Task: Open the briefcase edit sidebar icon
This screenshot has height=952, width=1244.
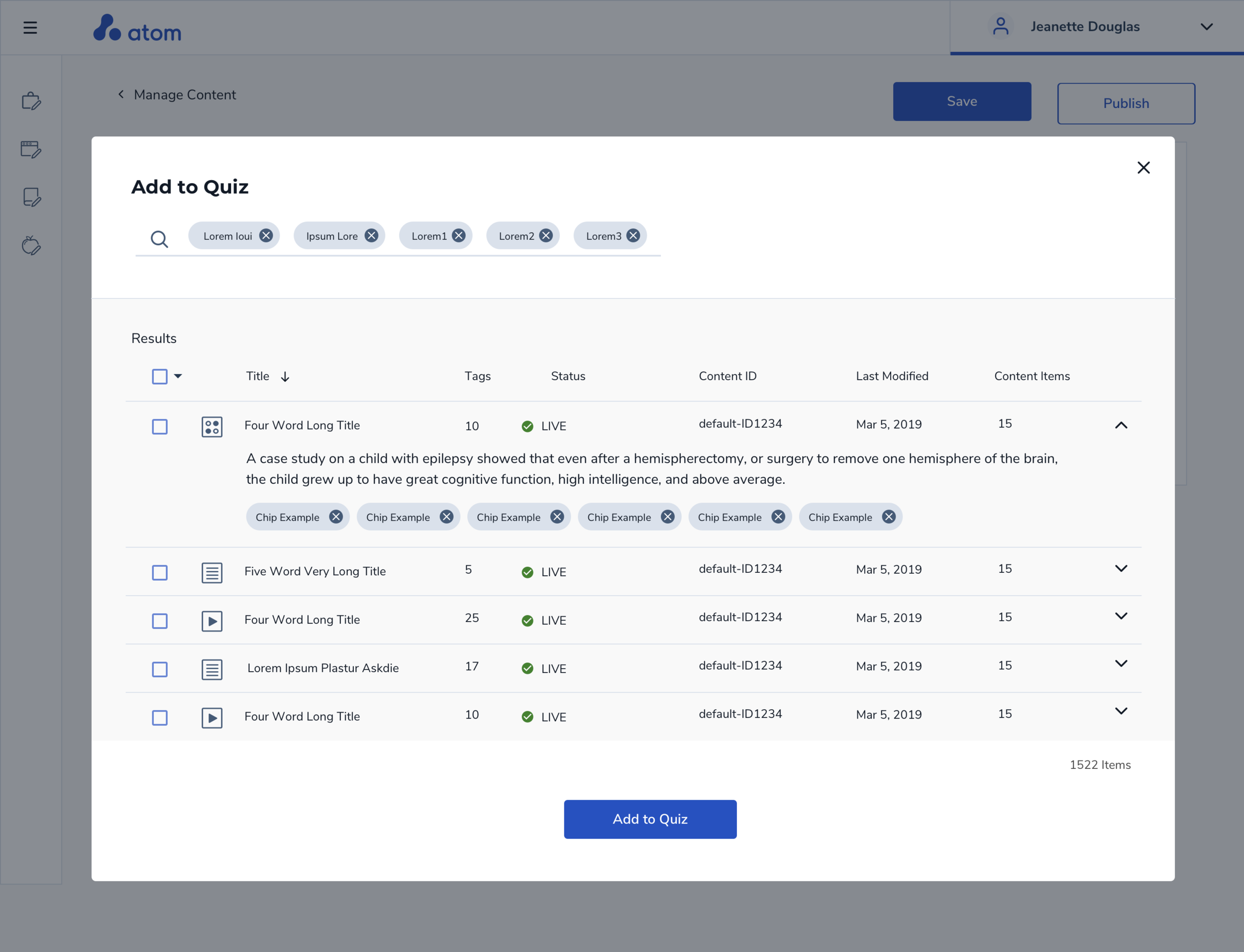Action: [x=31, y=101]
